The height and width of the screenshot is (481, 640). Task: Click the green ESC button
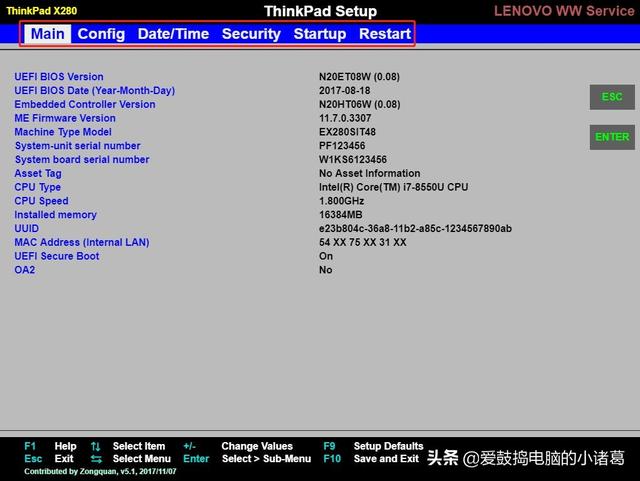point(612,97)
